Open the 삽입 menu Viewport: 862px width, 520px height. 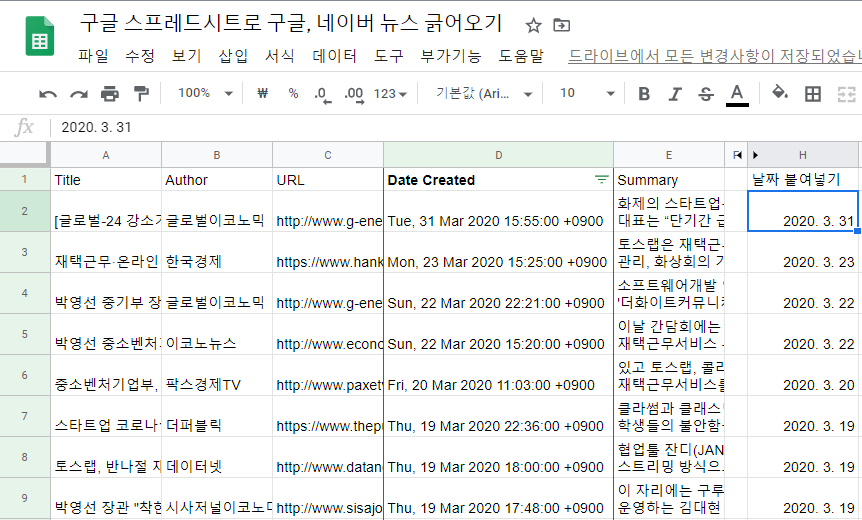[233, 56]
